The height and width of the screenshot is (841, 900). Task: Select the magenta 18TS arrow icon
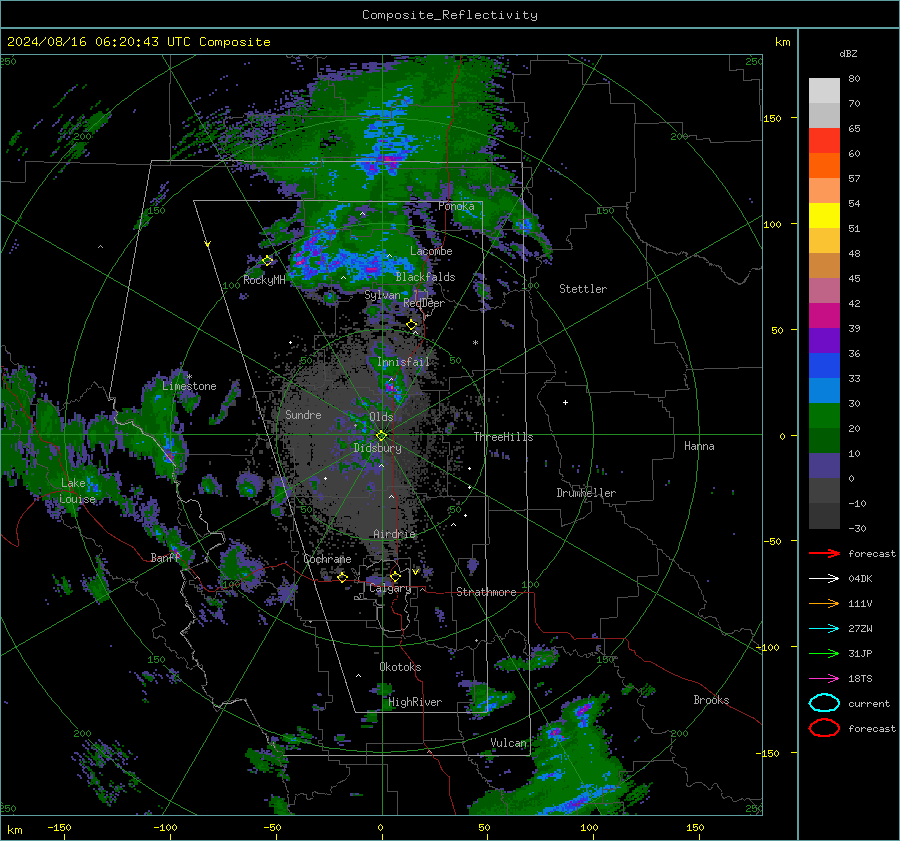point(824,679)
